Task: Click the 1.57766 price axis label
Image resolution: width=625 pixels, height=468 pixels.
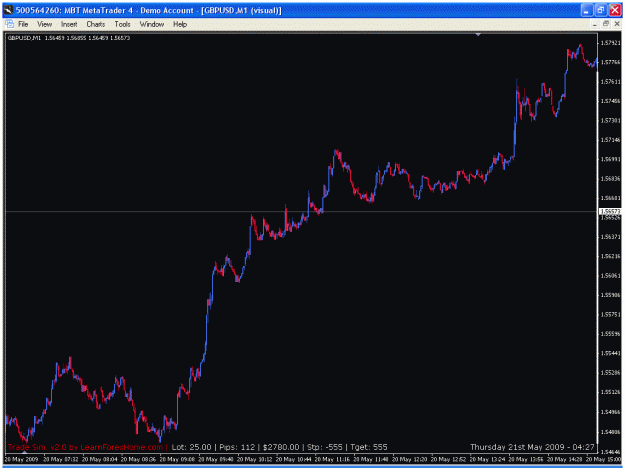Action: (611, 62)
